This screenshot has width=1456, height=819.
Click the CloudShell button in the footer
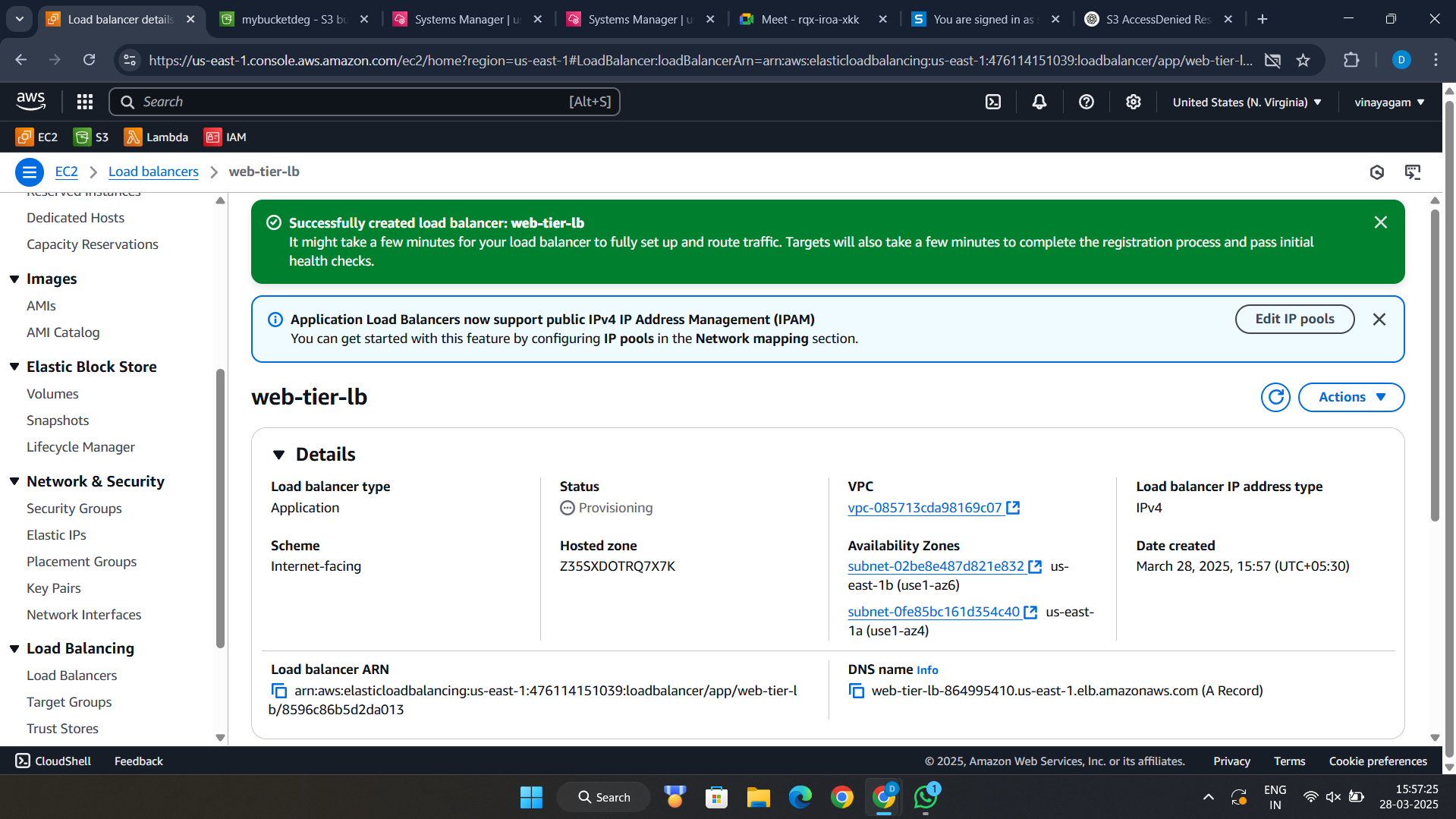tap(53, 761)
